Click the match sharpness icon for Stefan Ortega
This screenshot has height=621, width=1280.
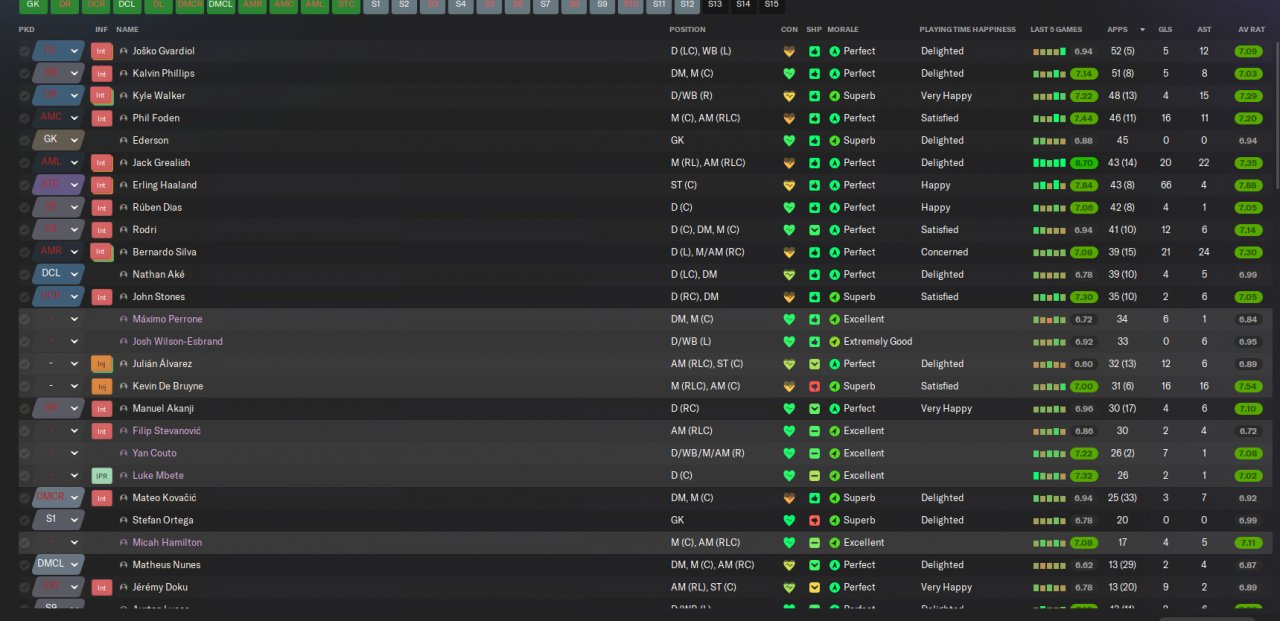[814, 520]
